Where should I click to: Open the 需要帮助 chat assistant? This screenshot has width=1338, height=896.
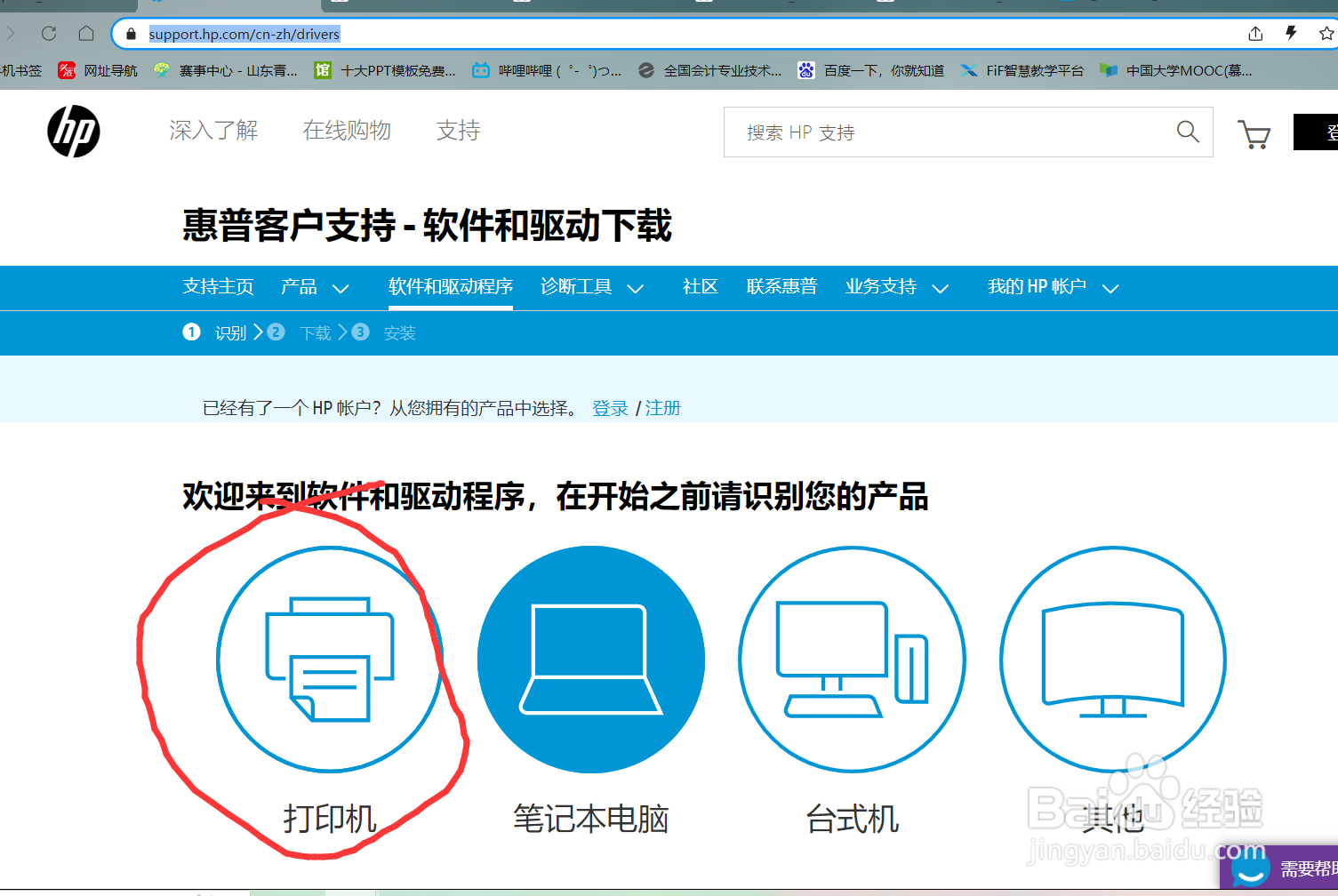[x=1280, y=868]
